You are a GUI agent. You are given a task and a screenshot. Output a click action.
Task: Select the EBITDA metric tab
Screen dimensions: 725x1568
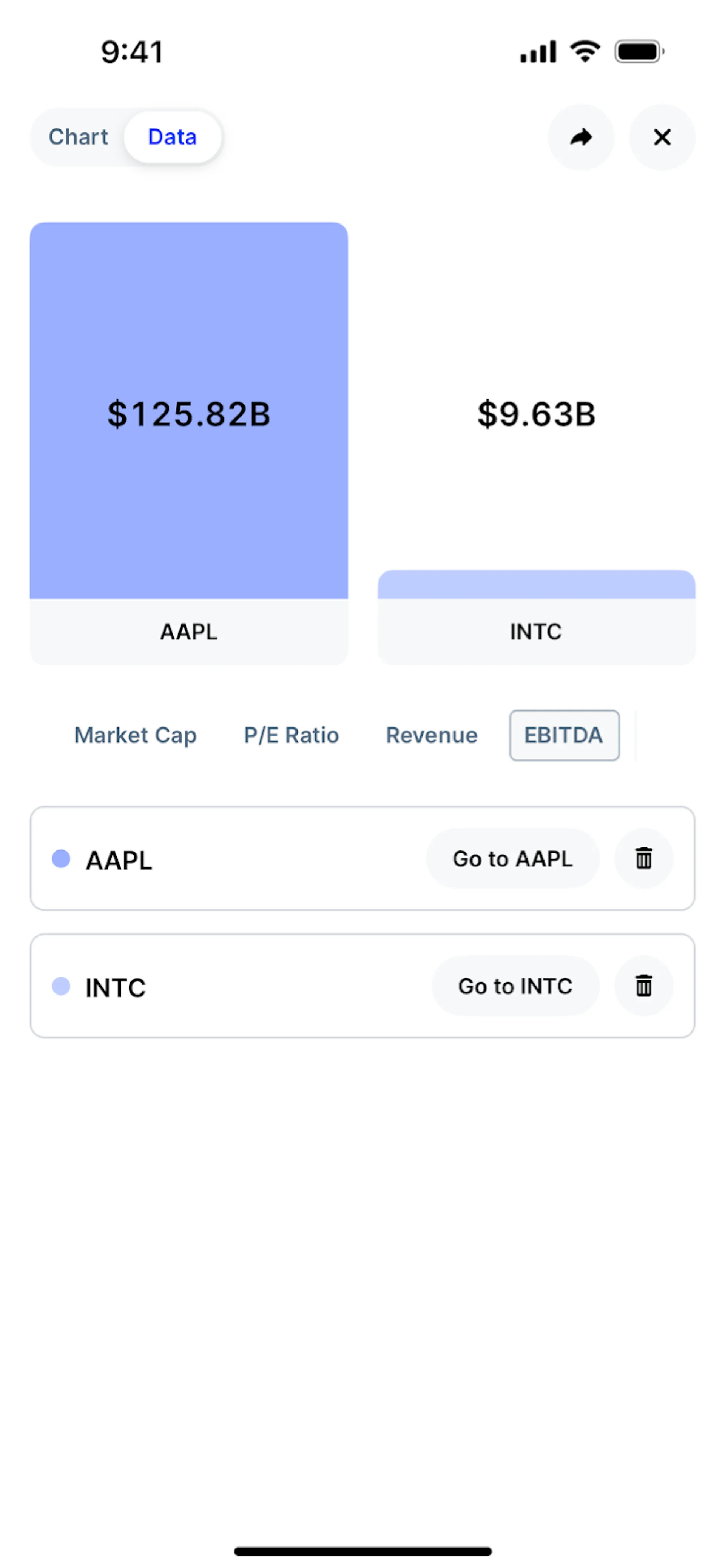tap(564, 735)
